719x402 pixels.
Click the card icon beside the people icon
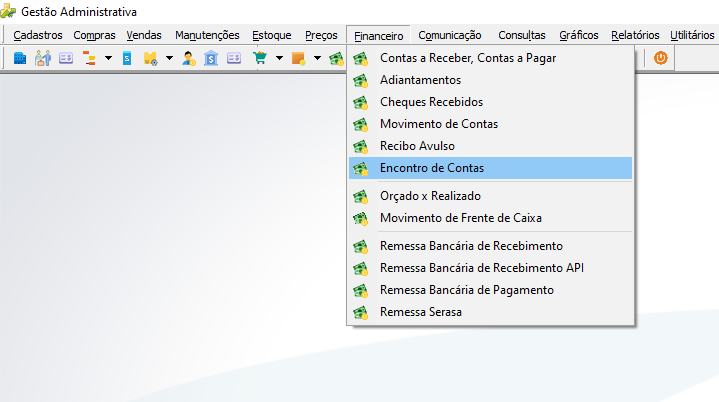click(66, 58)
